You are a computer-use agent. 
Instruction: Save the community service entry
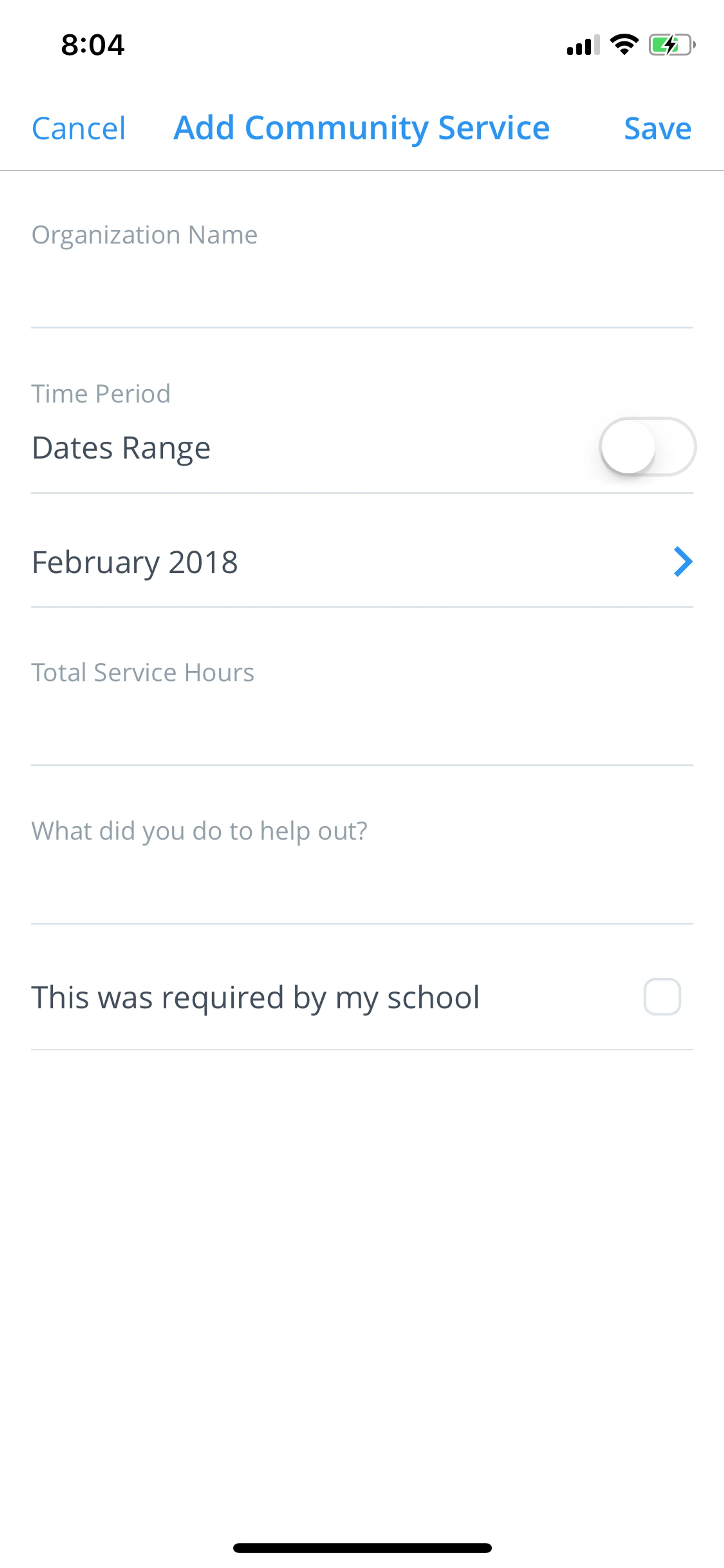(657, 128)
